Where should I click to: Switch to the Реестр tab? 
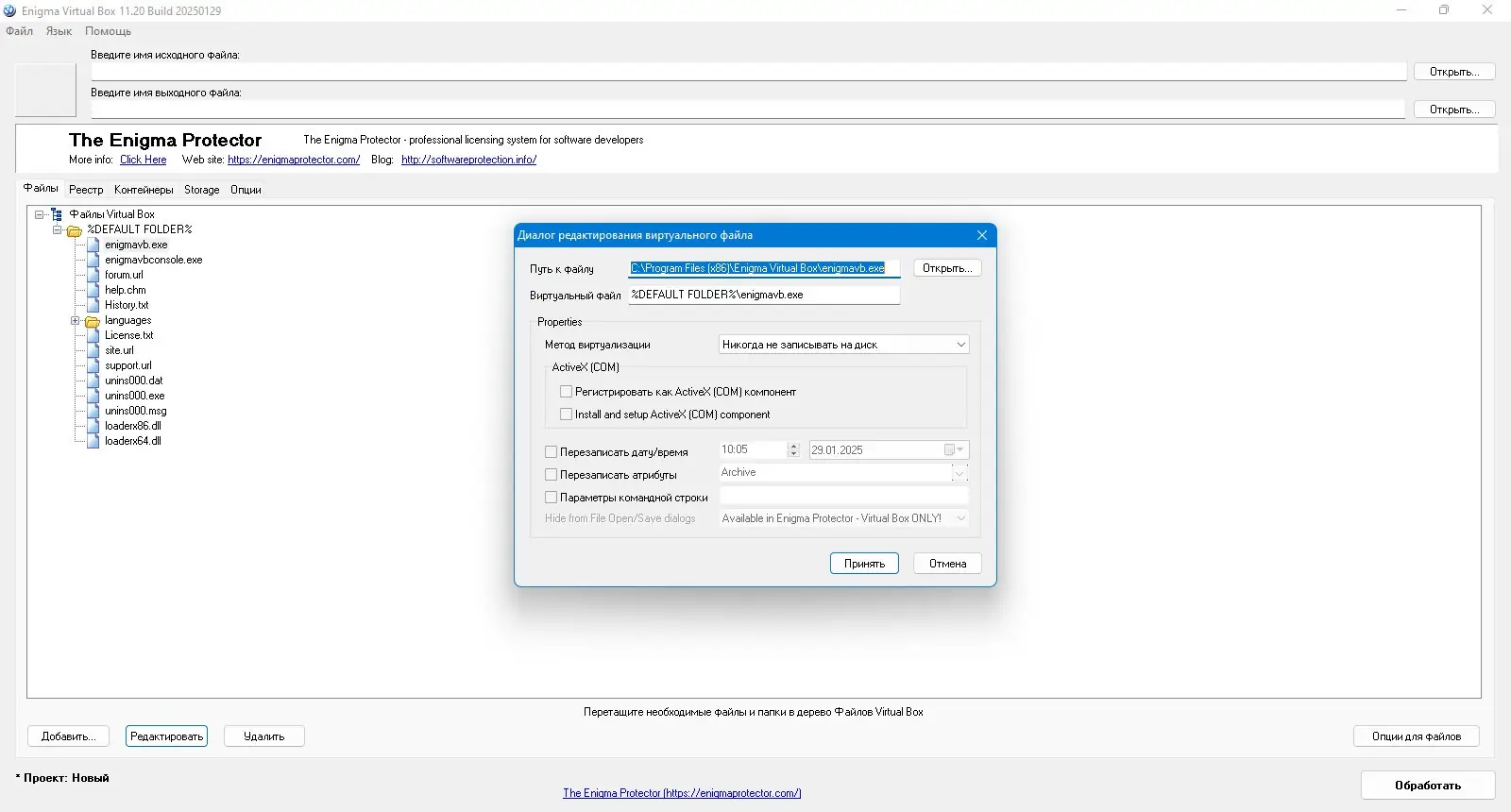[86, 190]
